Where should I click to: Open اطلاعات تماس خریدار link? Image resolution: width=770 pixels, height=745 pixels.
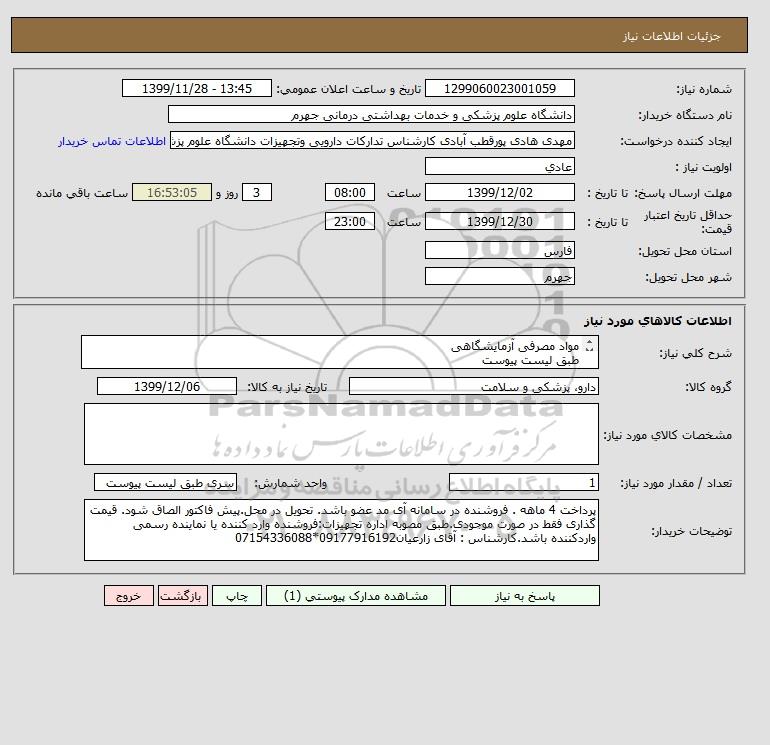coord(111,141)
